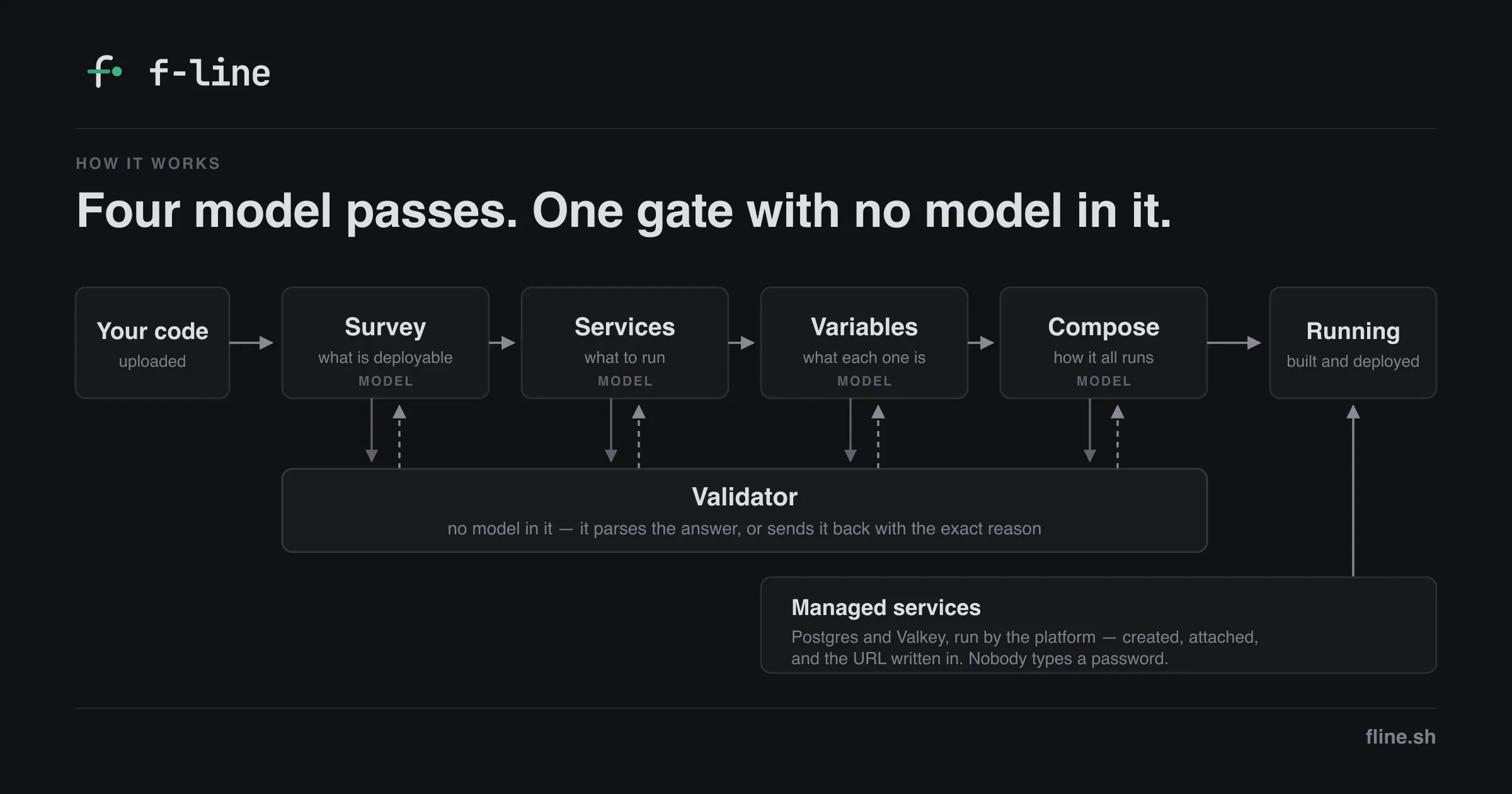Click dashed up arrow under Compose
The height and width of the screenshot is (794, 1512).
tap(1118, 436)
